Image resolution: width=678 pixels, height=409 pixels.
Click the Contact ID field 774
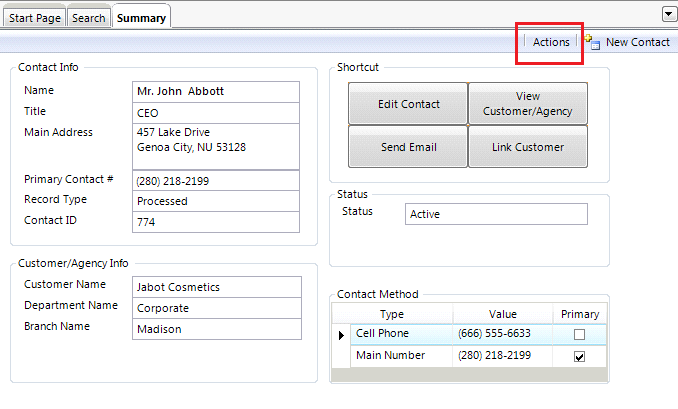click(216, 222)
